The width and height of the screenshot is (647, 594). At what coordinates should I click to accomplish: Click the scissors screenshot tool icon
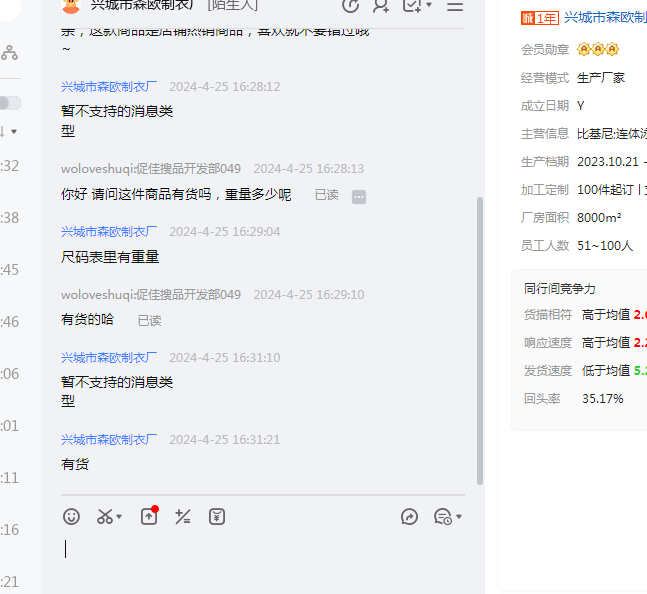[x=104, y=516]
